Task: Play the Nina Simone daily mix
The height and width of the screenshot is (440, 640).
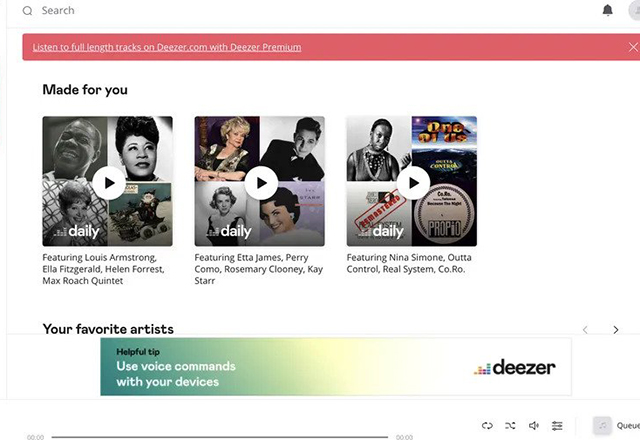Action: [413, 183]
